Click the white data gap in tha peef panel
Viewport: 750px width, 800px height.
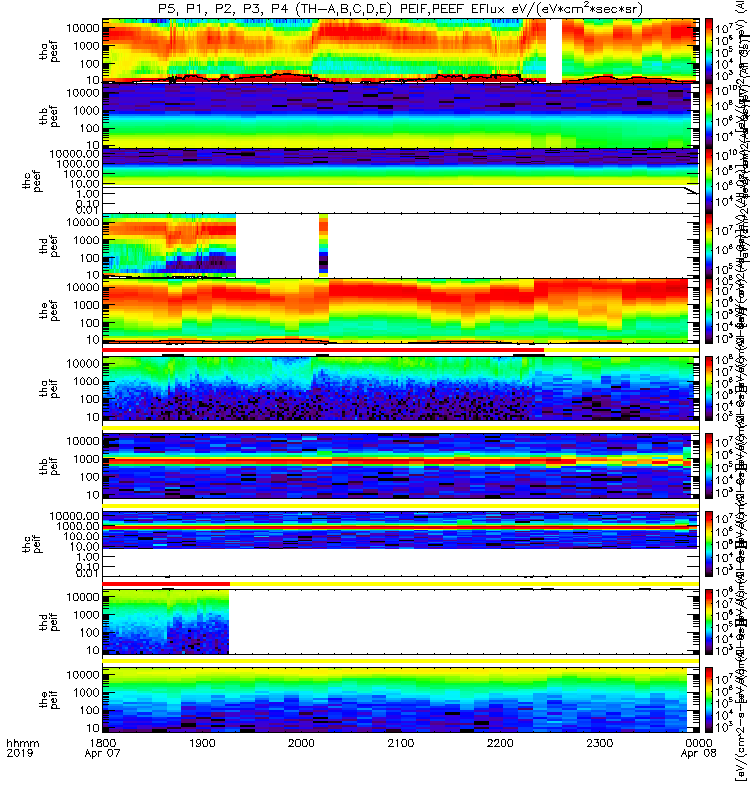(554, 50)
